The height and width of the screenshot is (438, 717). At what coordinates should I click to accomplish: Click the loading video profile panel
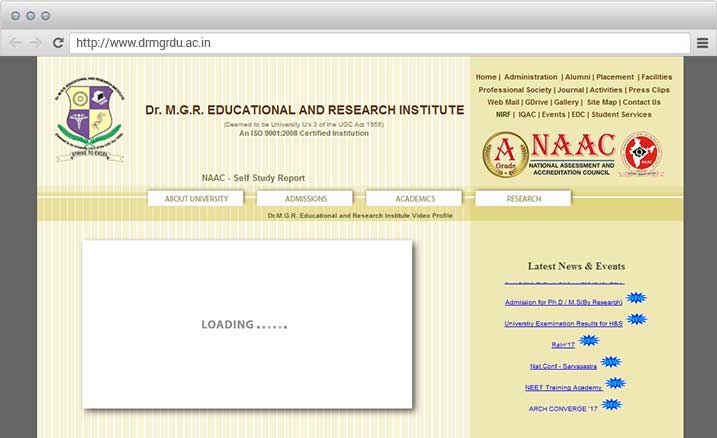pyautogui.click(x=247, y=324)
